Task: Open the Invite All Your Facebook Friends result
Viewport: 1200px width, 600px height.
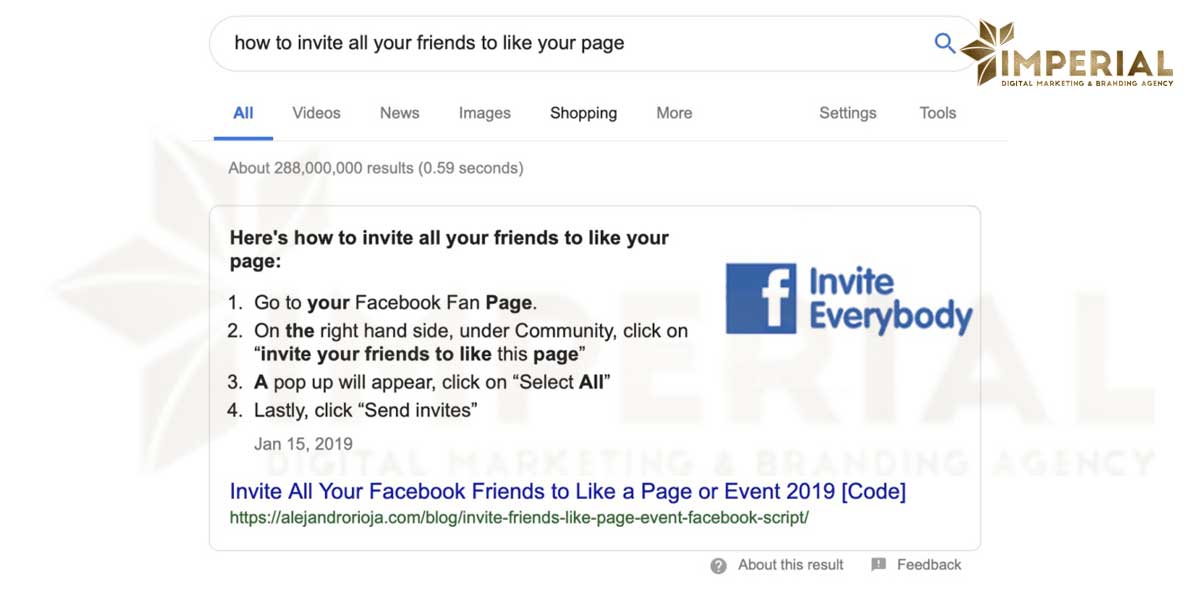Action: point(567,491)
